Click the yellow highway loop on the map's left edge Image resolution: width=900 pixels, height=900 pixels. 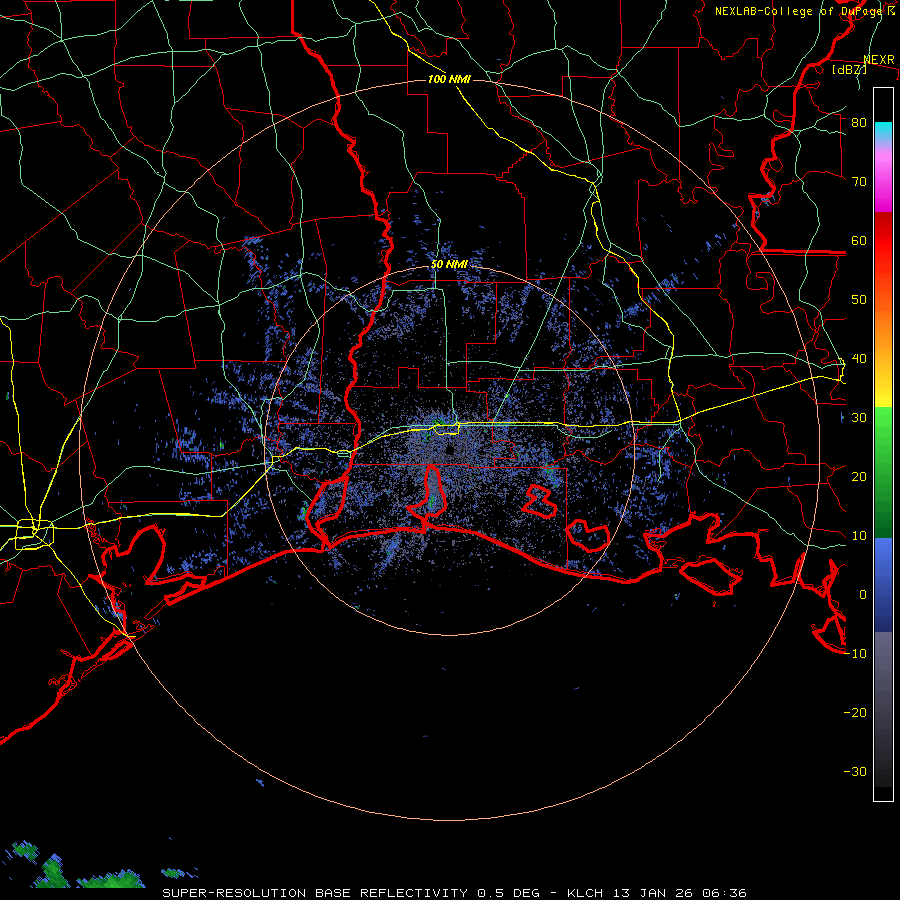pos(35,534)
